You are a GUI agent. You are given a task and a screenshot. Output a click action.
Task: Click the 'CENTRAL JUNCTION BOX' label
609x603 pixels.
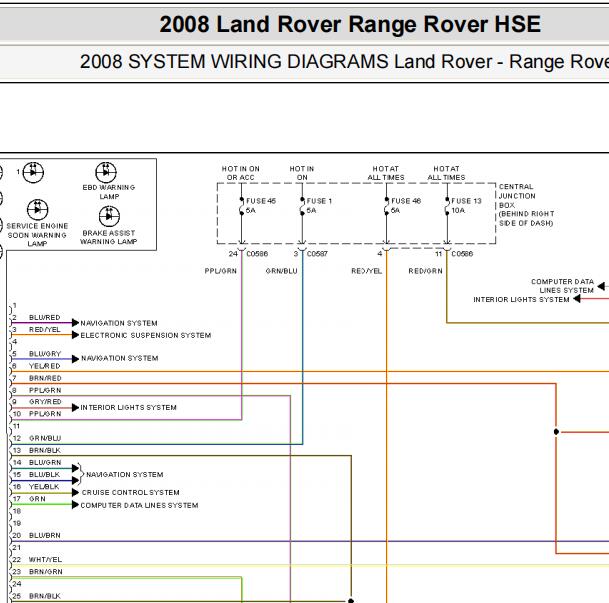517,196
